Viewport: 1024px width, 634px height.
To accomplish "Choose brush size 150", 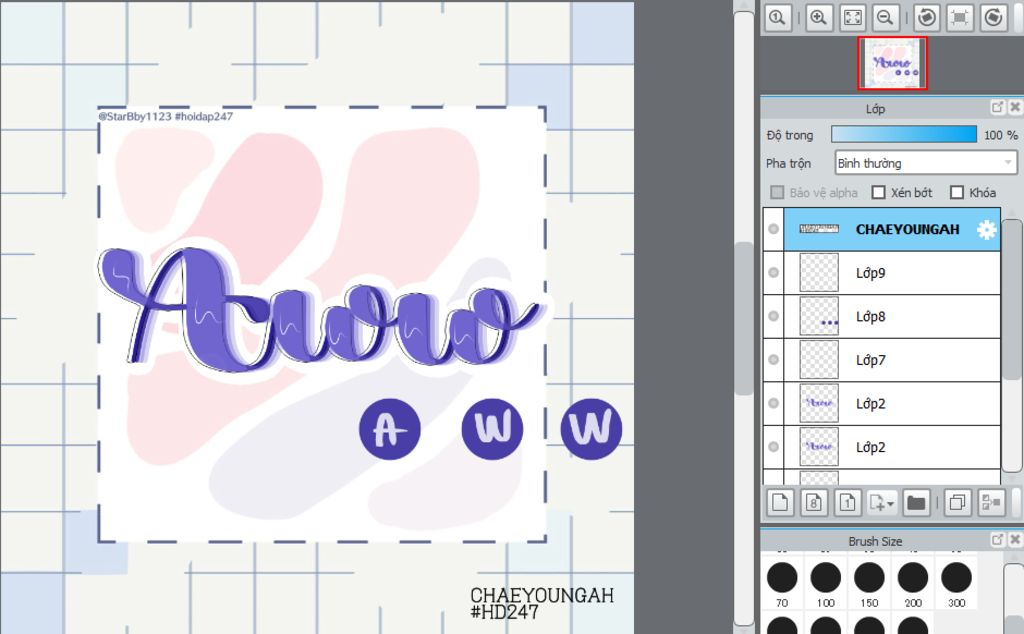I will tap(869, 583).
